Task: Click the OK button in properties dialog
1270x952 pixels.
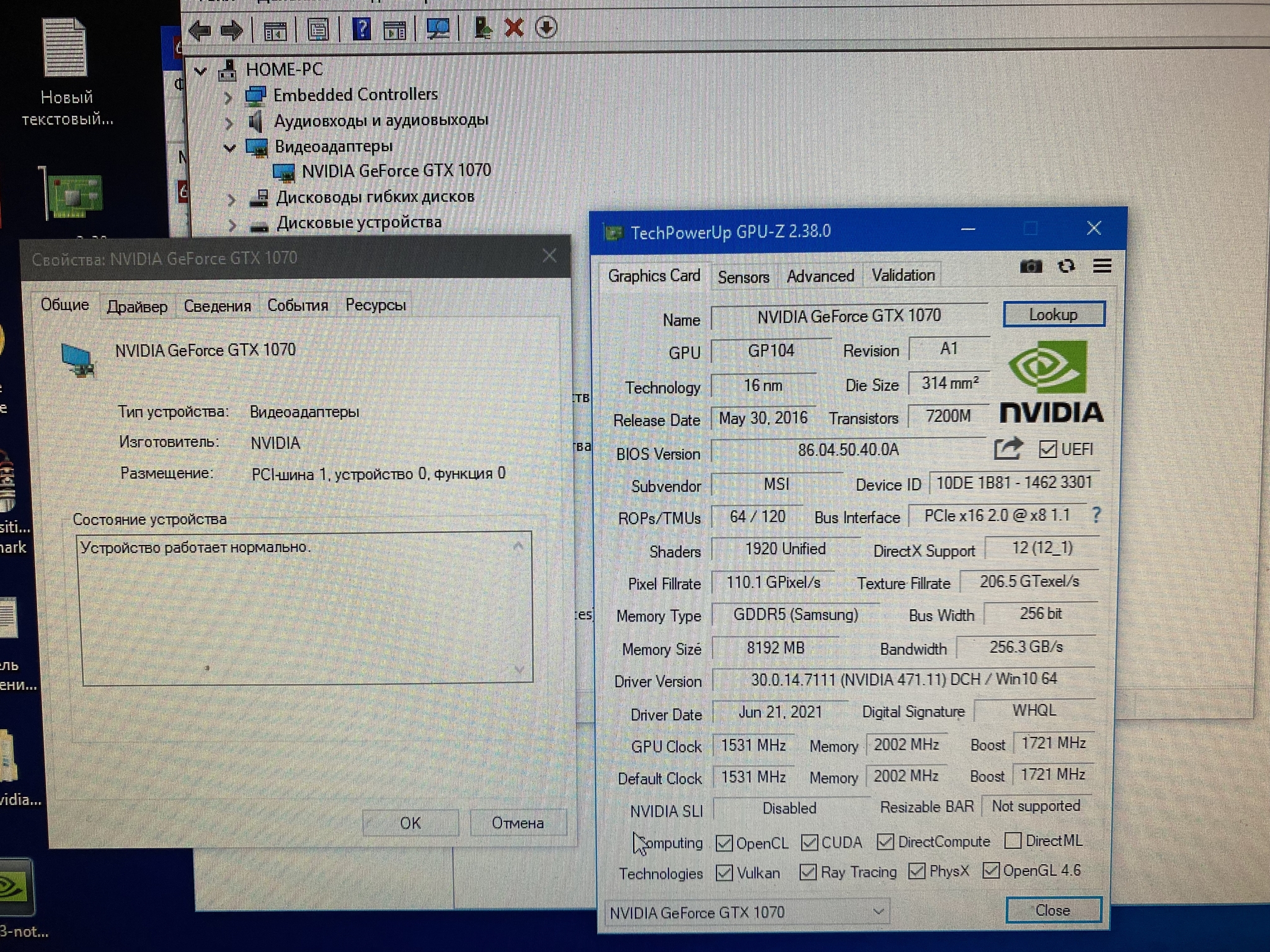Action: pyautogui.click(x=410, y=823)
